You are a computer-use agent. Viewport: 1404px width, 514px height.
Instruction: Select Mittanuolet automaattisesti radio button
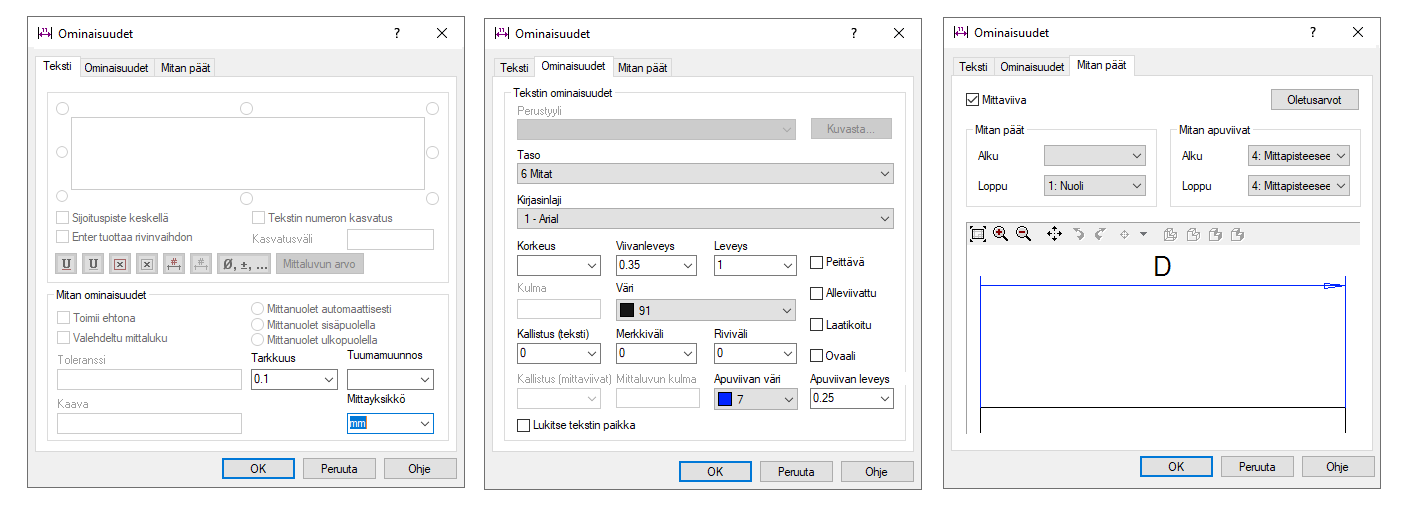click(x=258, y=310)
